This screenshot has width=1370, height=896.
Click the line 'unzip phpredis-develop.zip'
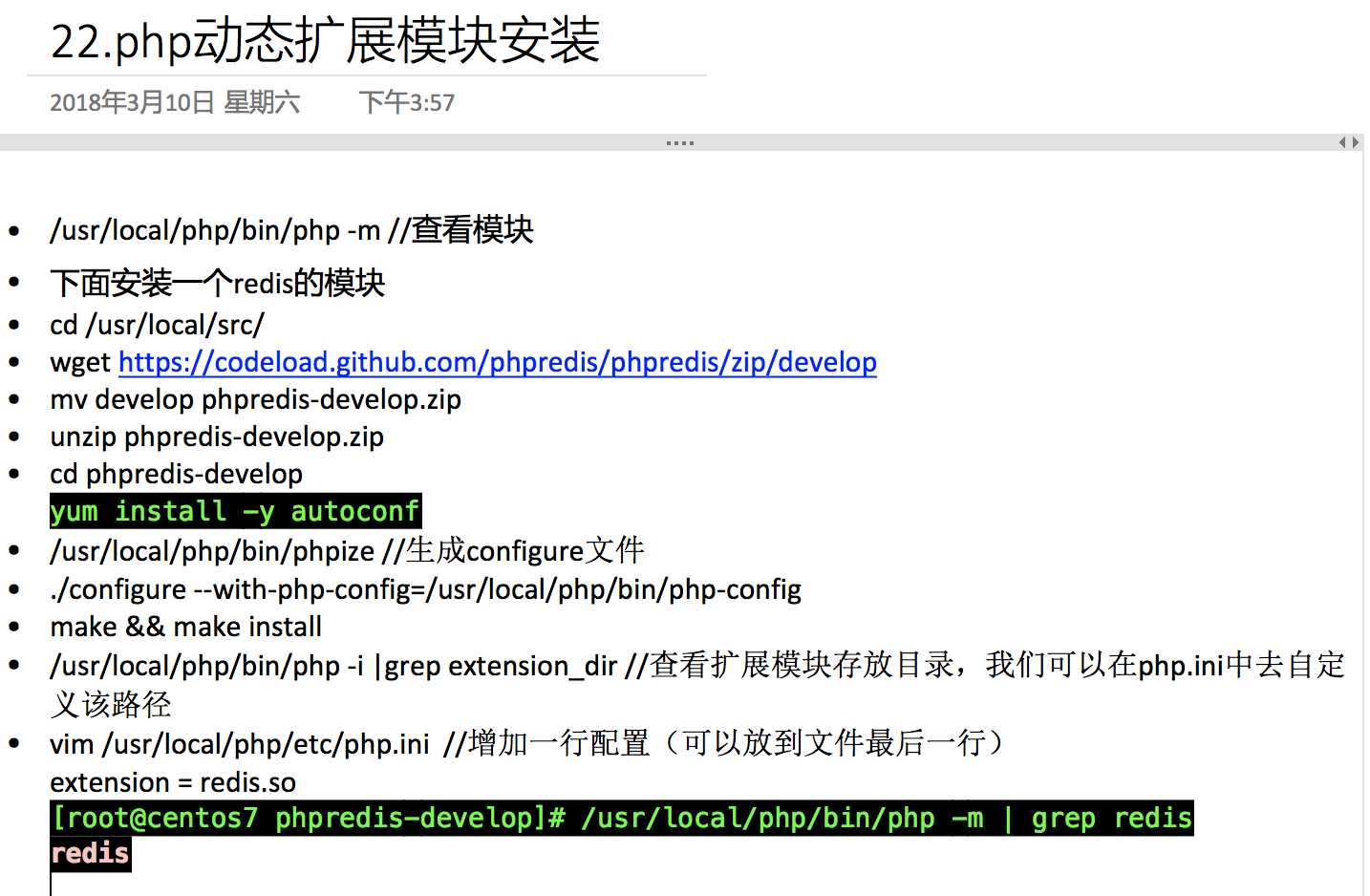pyautogui.click(x=217, y=437)
